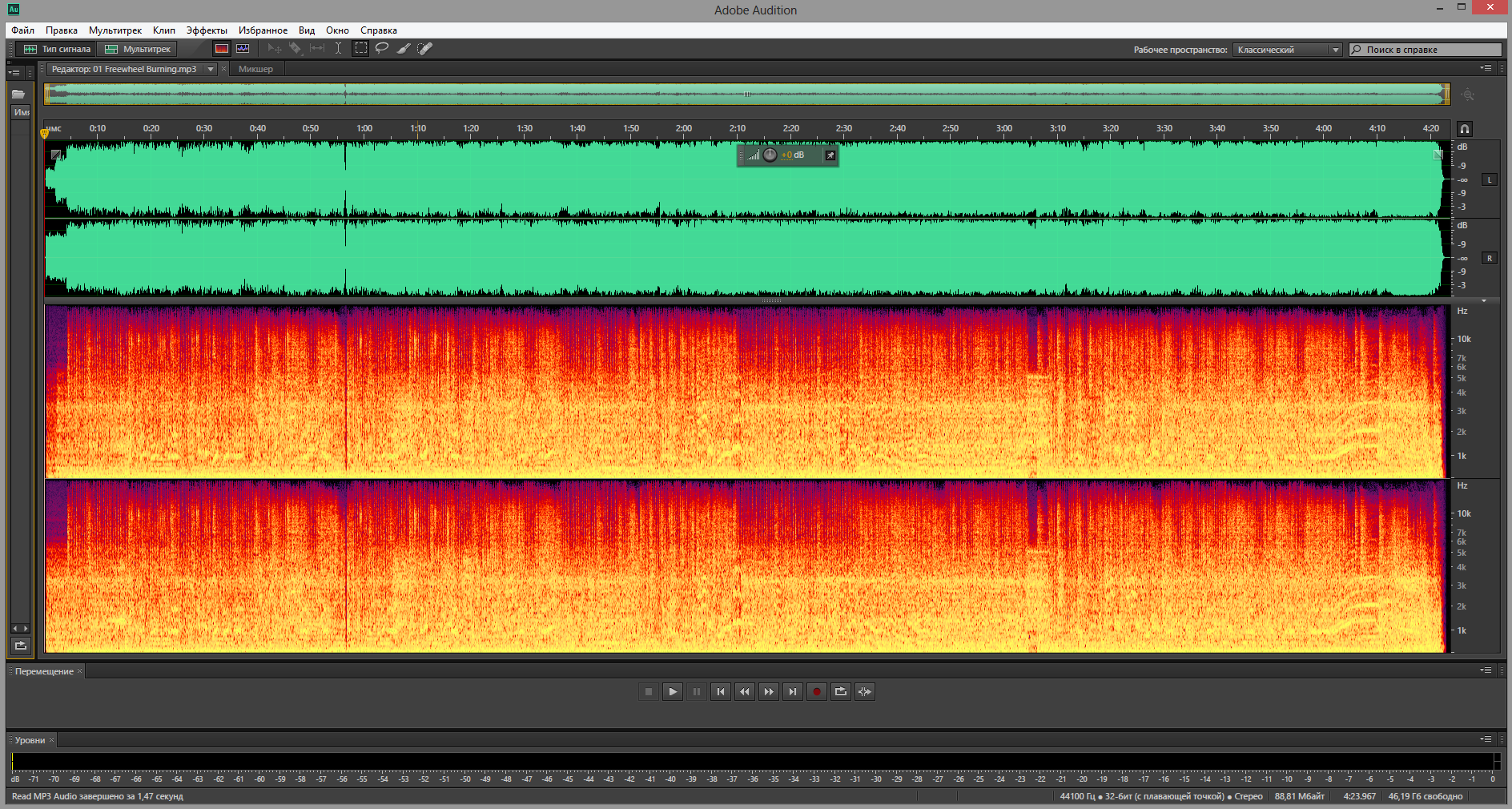The width and height of the screenshot is (1512, 809).
Task: Close the Уровни panel
Action: coord(51,740)
